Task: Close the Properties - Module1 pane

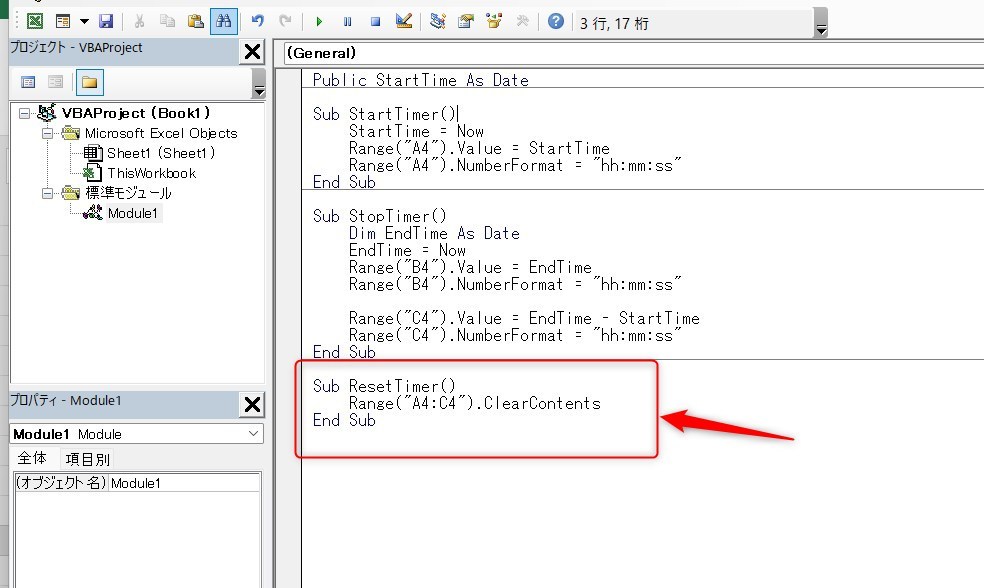Action: [252, 404]
